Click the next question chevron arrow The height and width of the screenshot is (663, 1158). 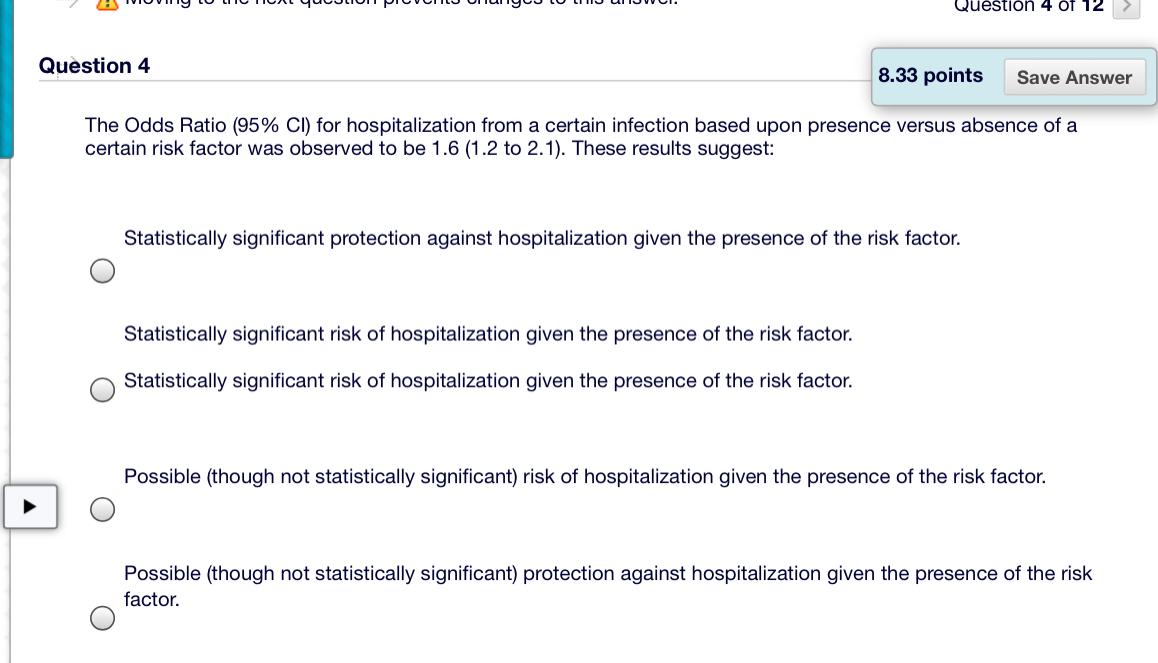pos(1126,8)
